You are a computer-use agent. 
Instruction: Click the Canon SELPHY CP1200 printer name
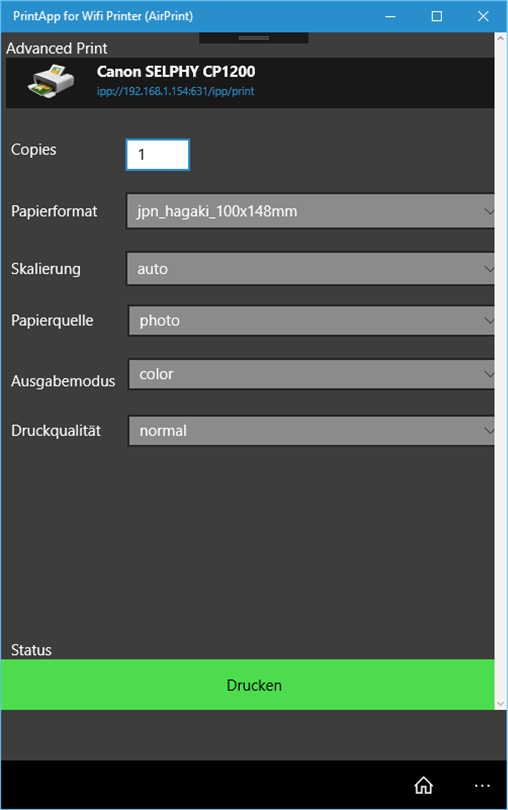coord(176,71)
